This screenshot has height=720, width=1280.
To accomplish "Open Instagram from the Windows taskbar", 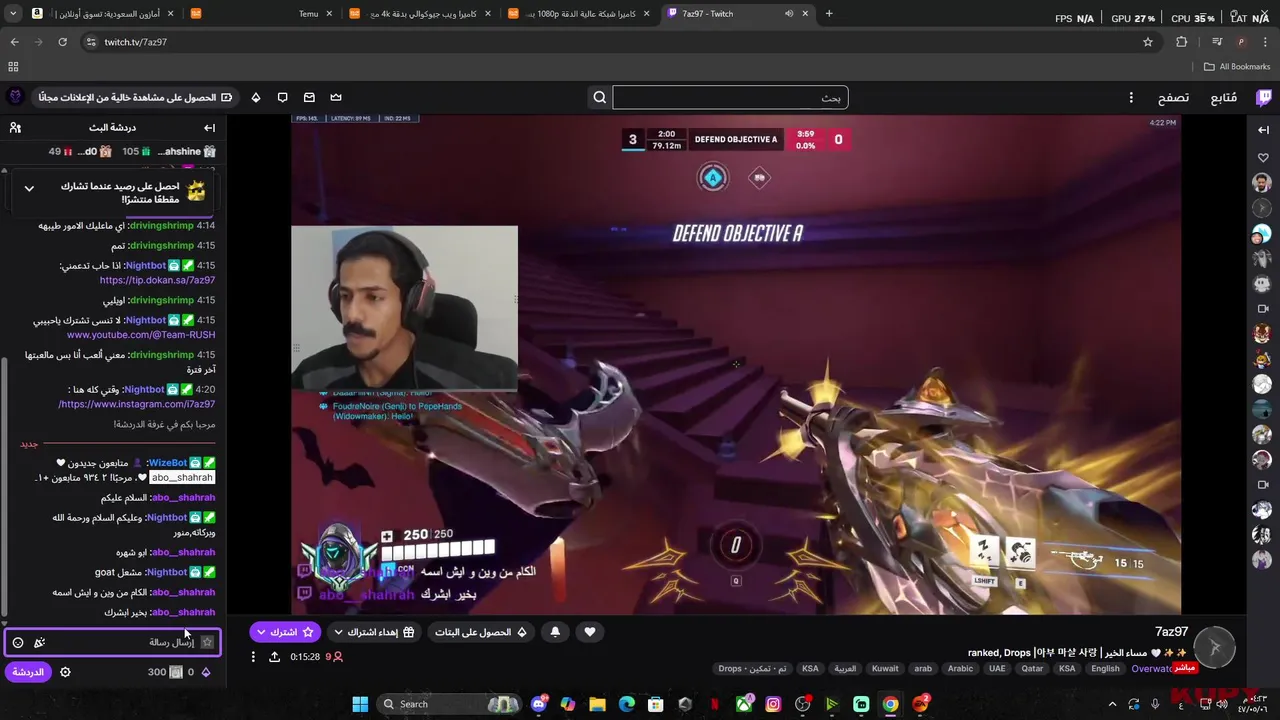I will [773, 704].
